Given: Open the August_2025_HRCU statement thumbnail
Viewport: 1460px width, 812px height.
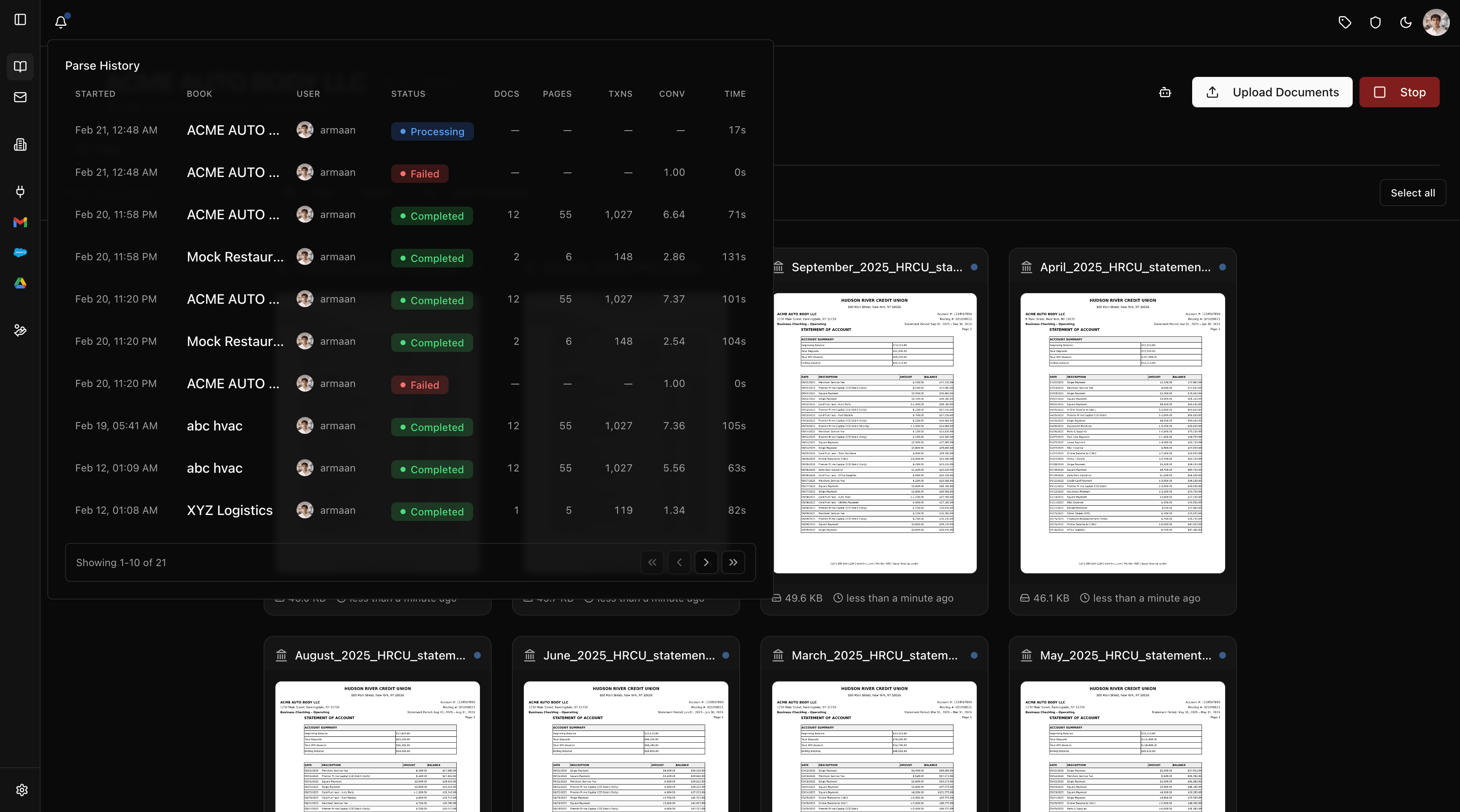Looking at the screenshot, I should [x=378, y=747].
